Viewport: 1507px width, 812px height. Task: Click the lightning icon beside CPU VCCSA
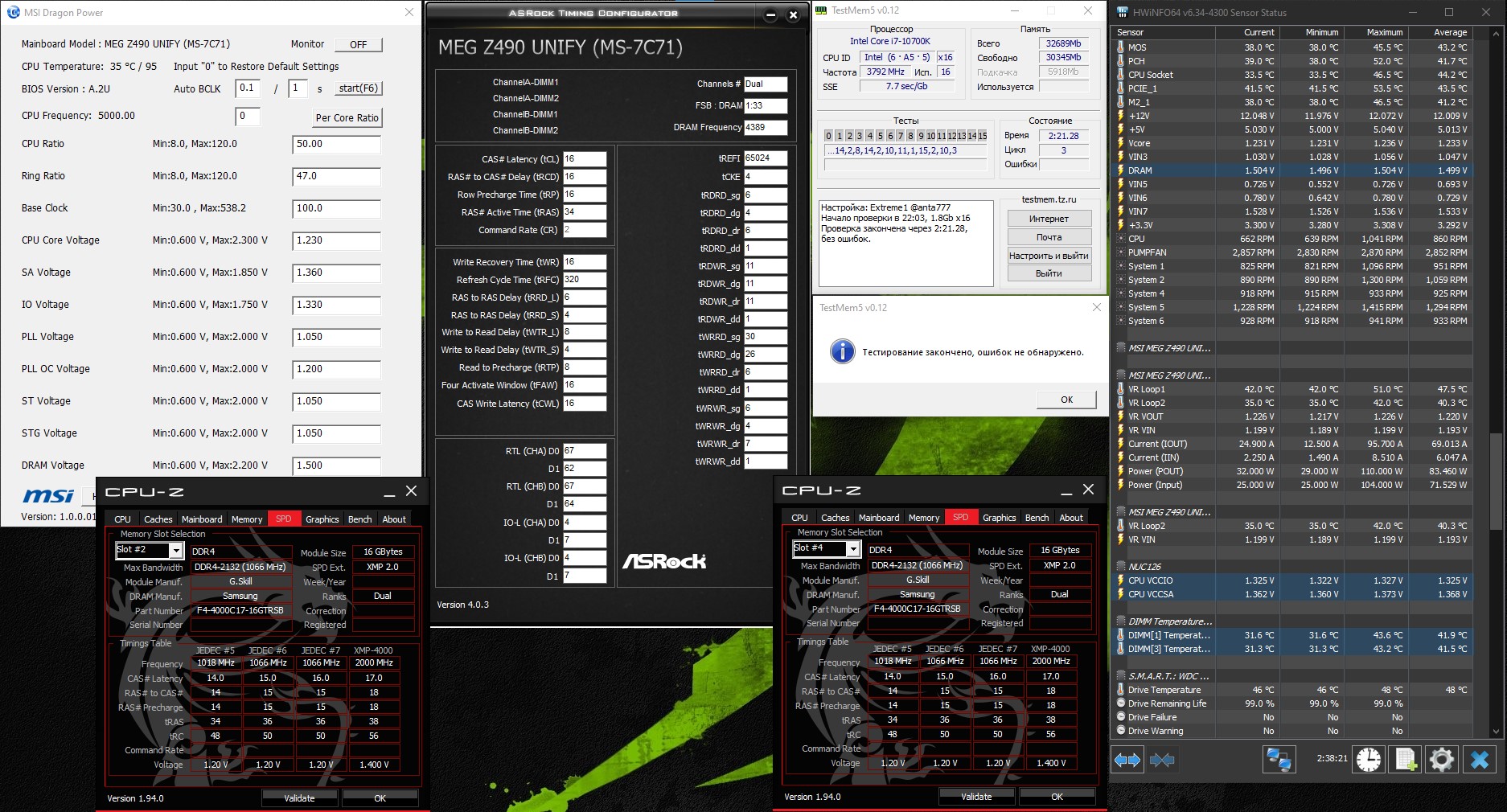pos(1120,594)
